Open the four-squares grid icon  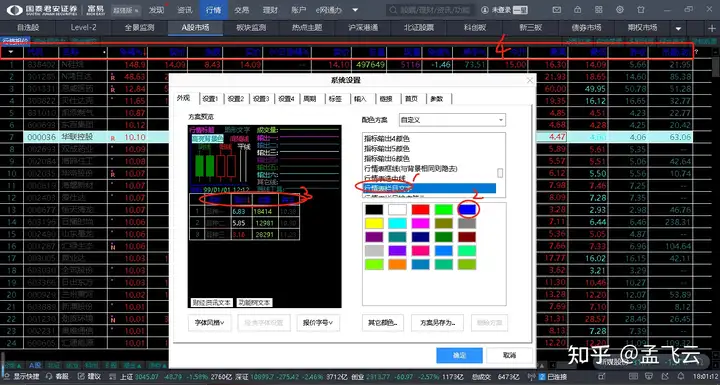point(599,10)
